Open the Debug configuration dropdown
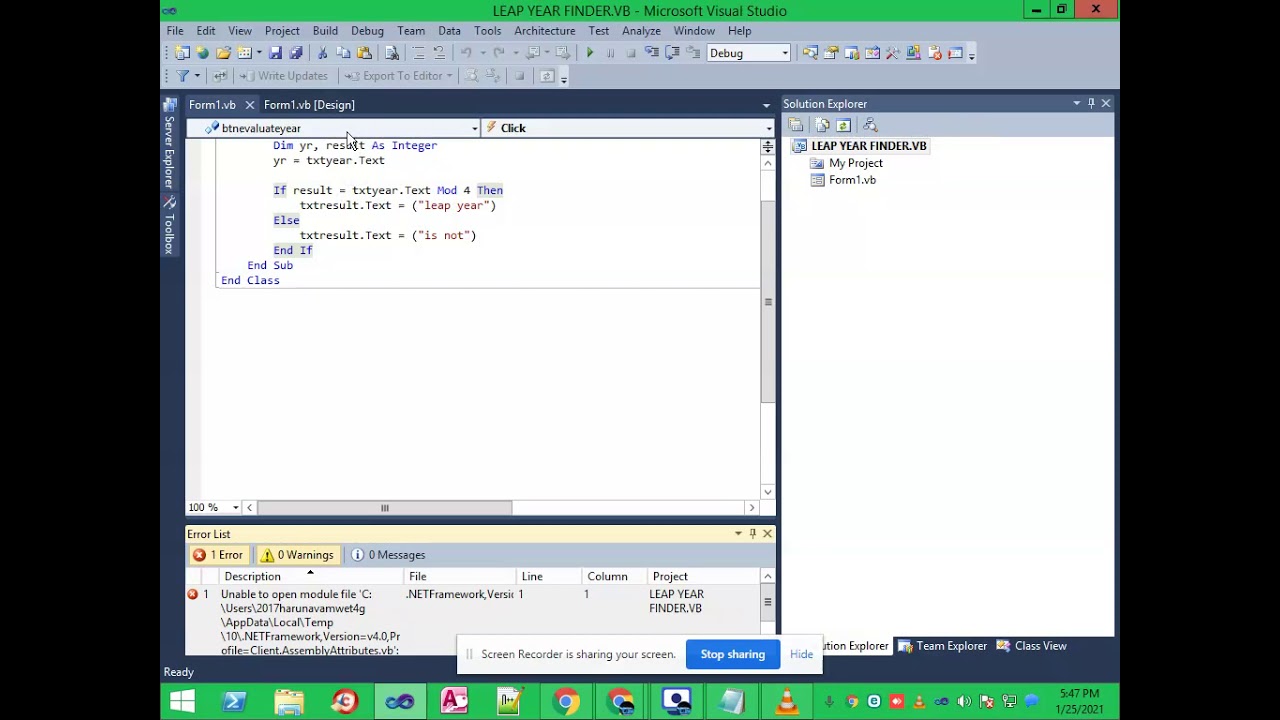1280x720 pixels. [x=785, y=53]
